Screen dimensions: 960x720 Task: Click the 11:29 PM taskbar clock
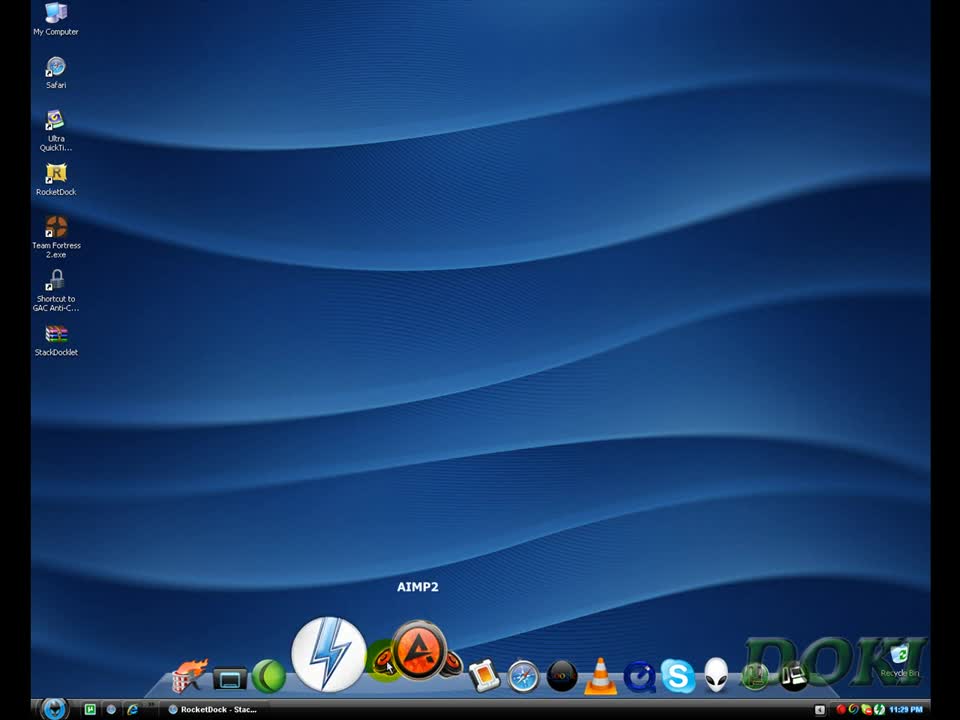(906, 710)
